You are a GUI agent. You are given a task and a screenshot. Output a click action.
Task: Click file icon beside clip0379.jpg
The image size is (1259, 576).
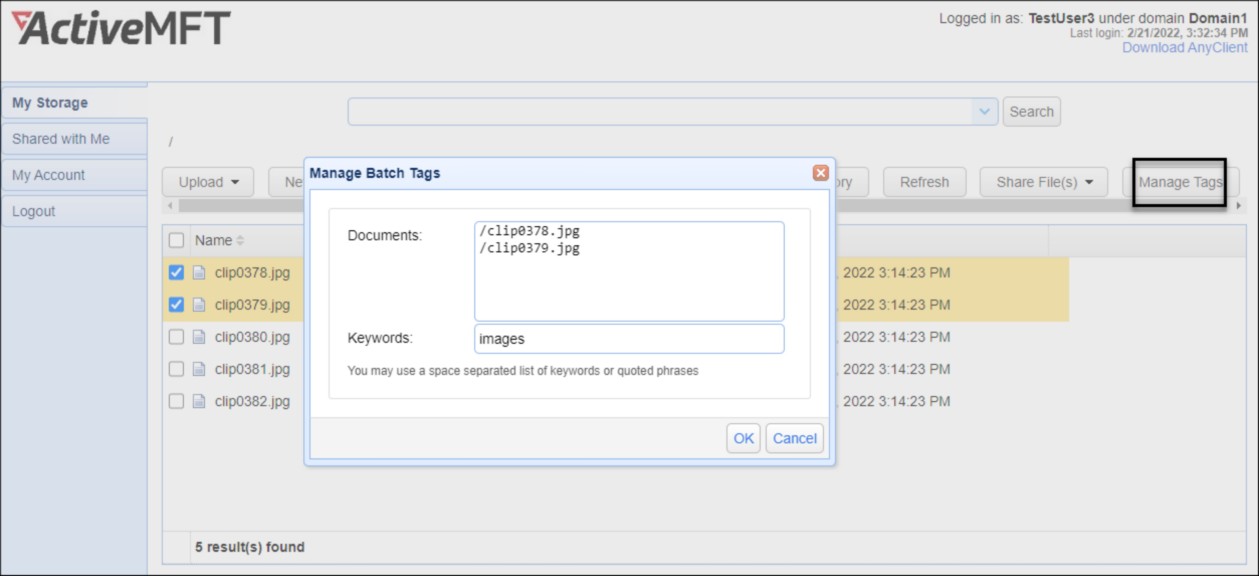pyautogui.click(x=199, y=305)
